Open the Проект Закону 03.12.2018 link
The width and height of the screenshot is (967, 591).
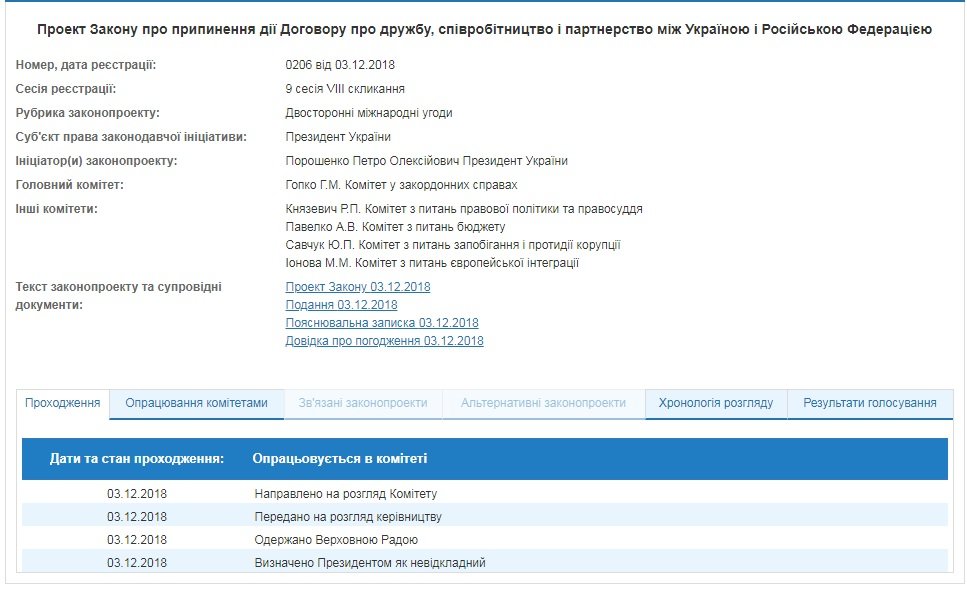coord(358,287)
